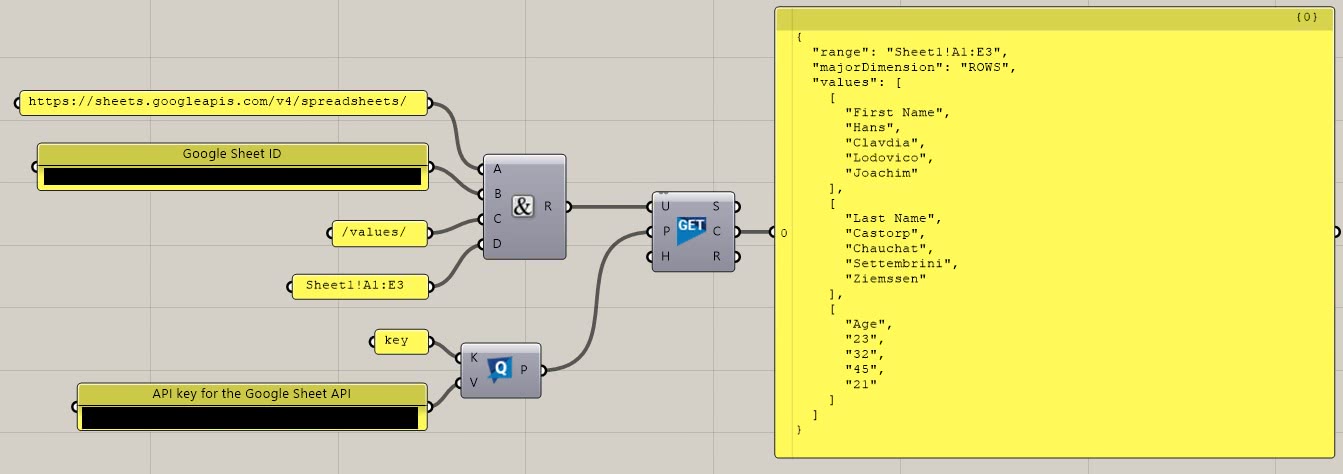Select the Q query parameter component icon
The image size is (1343, 474).
pos(500,370)
